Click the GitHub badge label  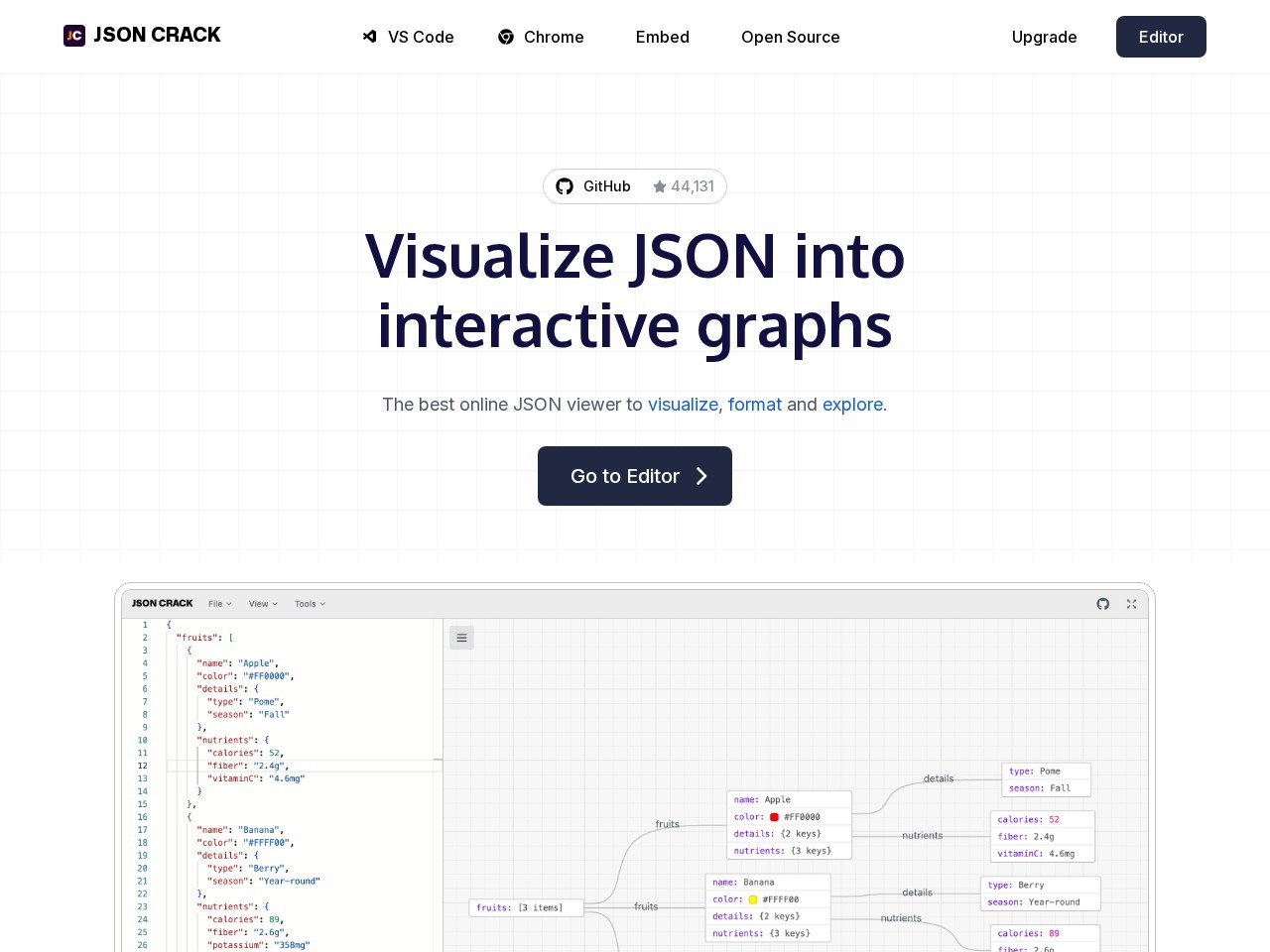point(607,186)
